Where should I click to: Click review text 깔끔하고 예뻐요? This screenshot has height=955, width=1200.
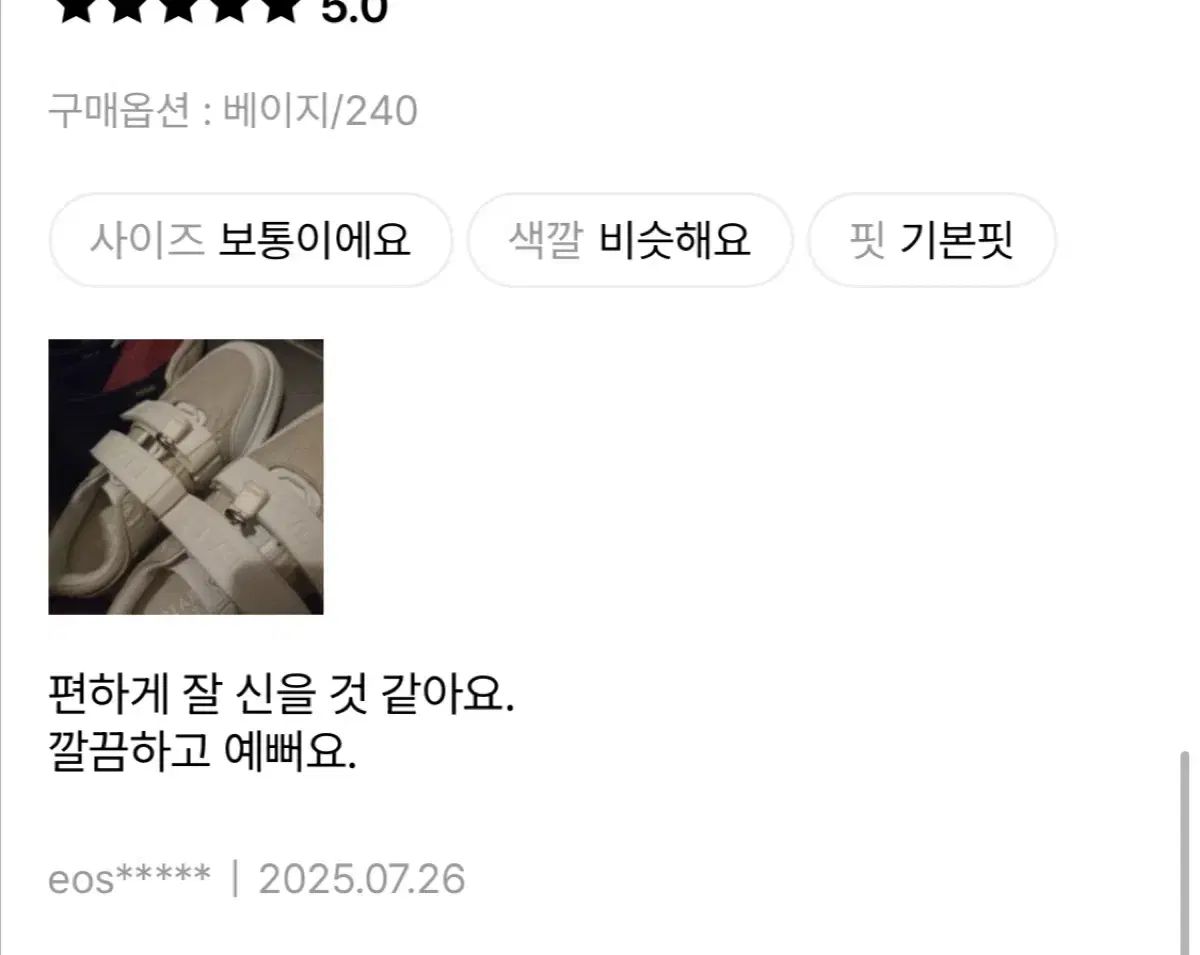[202, 750]
